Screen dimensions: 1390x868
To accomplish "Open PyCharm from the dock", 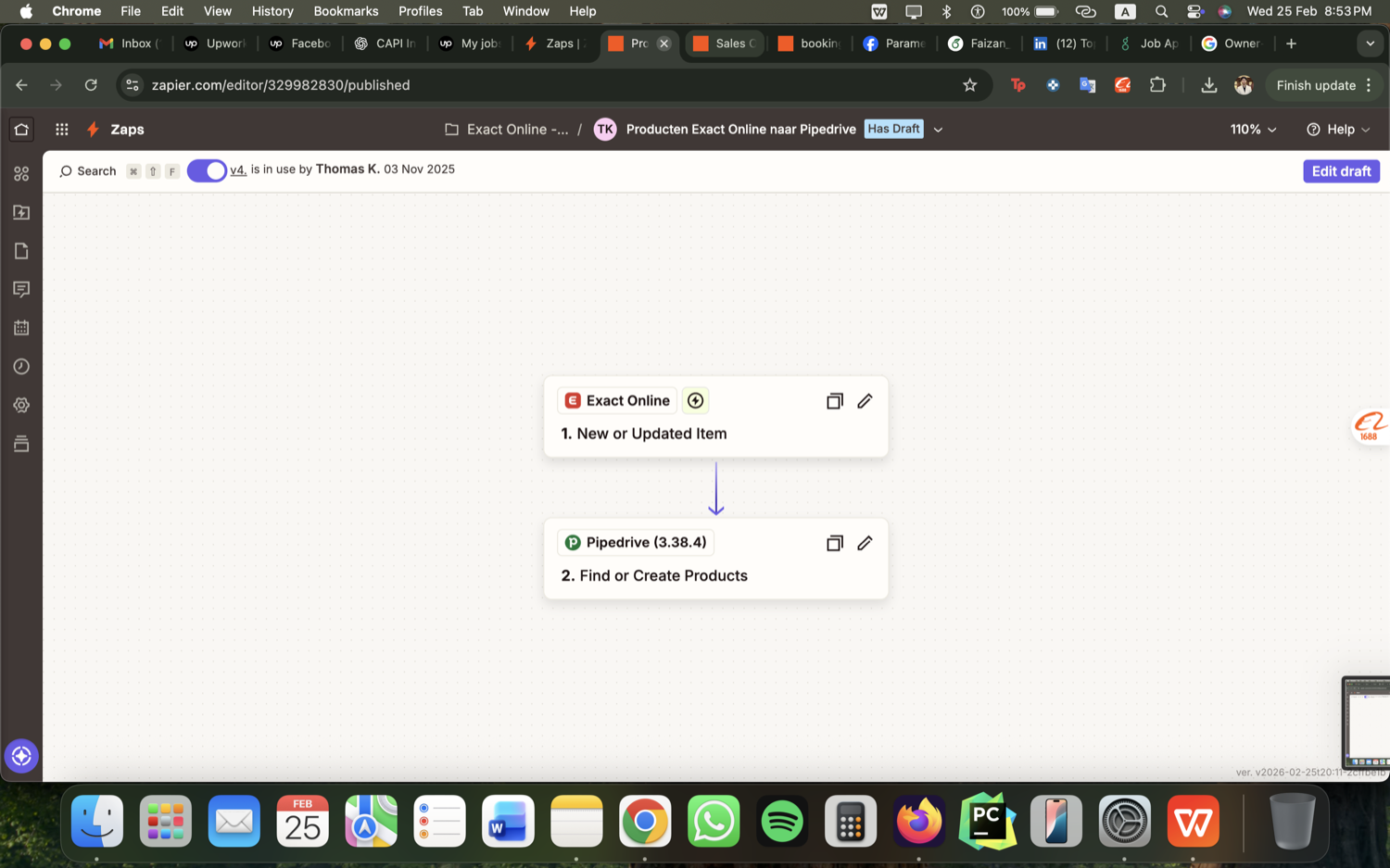I will (988, 821).
